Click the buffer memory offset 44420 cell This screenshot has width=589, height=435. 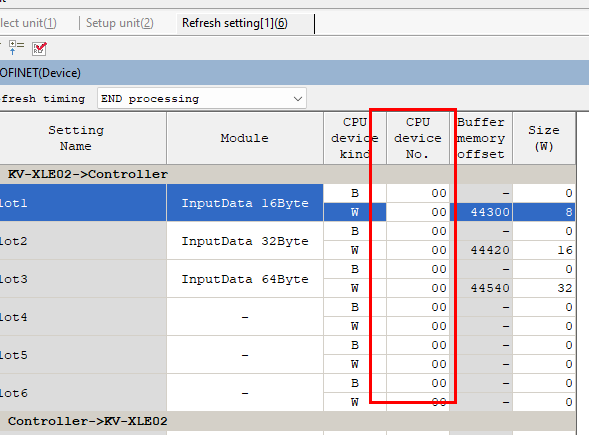click(481, 250)
